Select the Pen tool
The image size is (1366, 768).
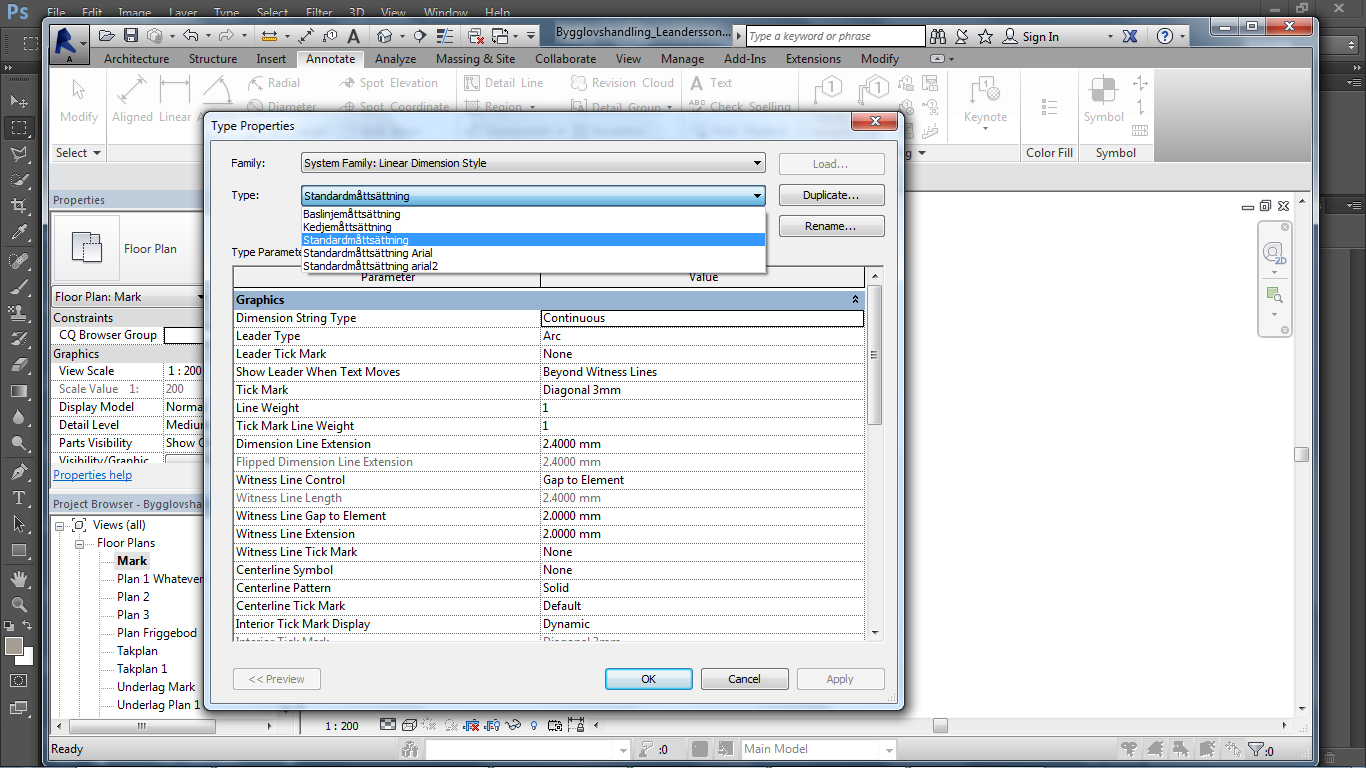[x=19, y=472]
